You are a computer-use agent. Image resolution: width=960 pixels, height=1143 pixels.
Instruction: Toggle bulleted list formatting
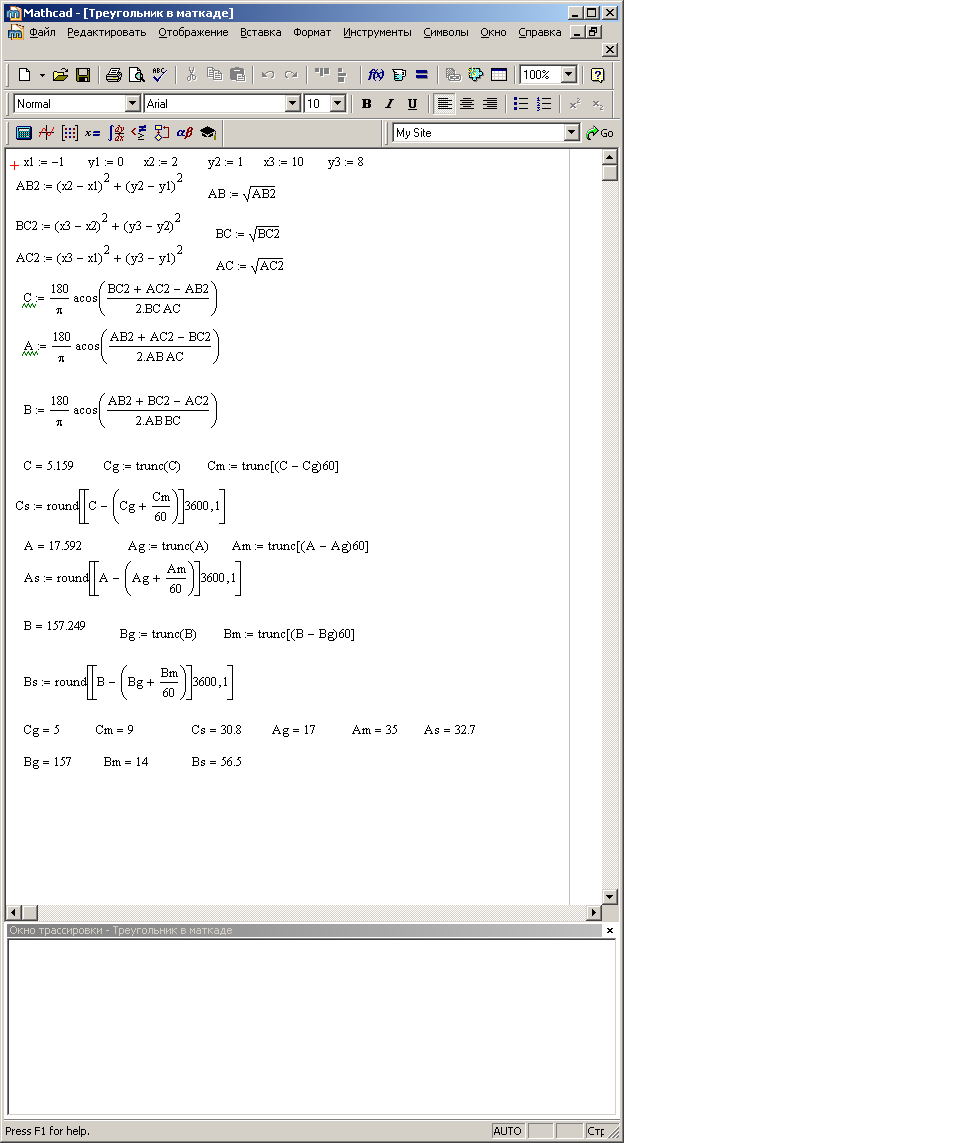521,104
